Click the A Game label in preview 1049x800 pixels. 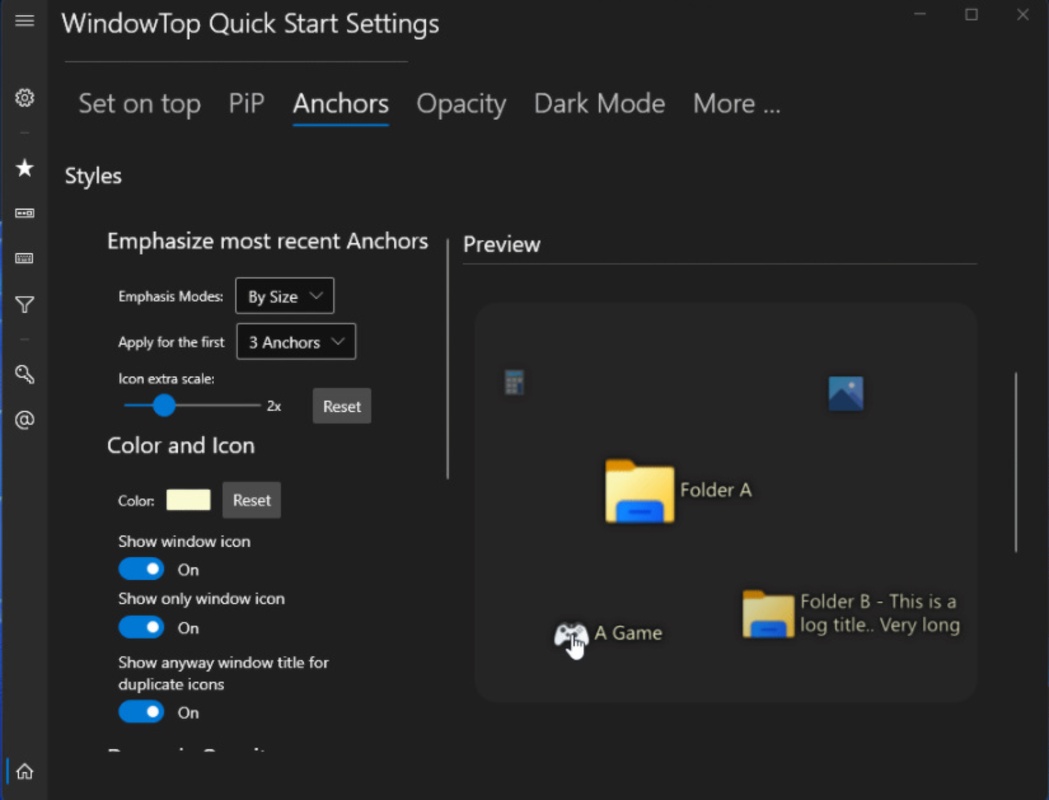tap(628, 633)
